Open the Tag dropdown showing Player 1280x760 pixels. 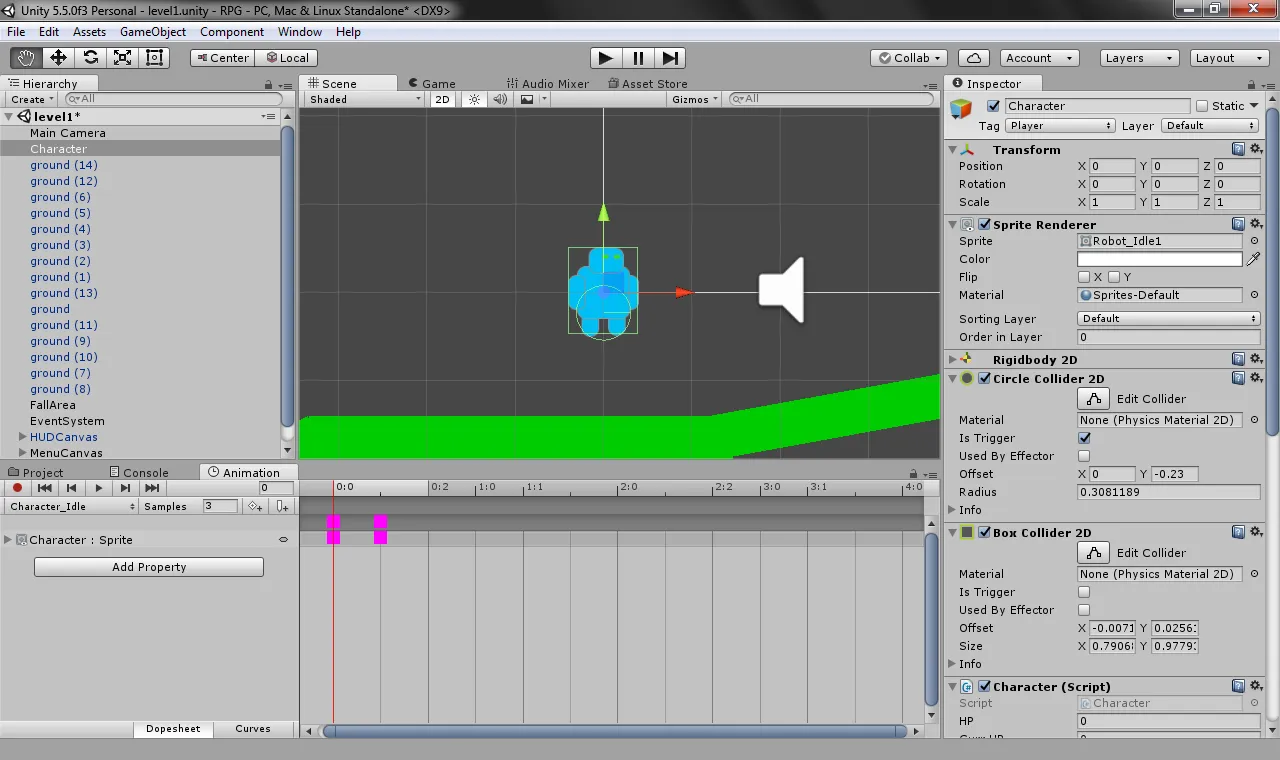1060,126
